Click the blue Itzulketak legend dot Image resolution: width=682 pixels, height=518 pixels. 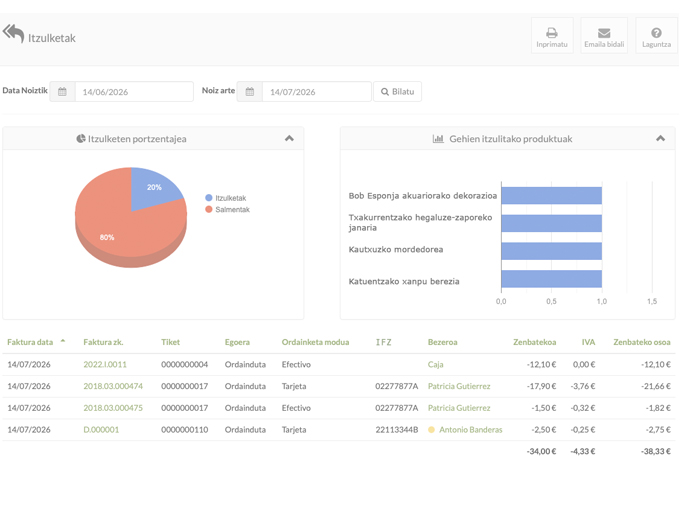click(209, 198)
